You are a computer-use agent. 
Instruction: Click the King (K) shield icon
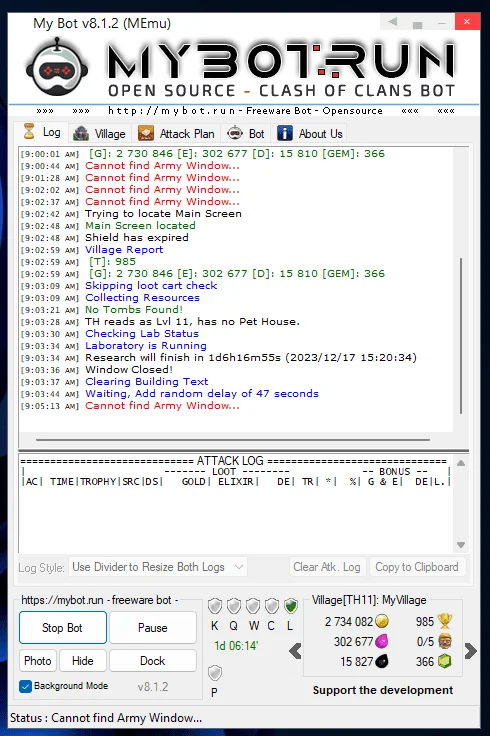(x=214, y=606)
